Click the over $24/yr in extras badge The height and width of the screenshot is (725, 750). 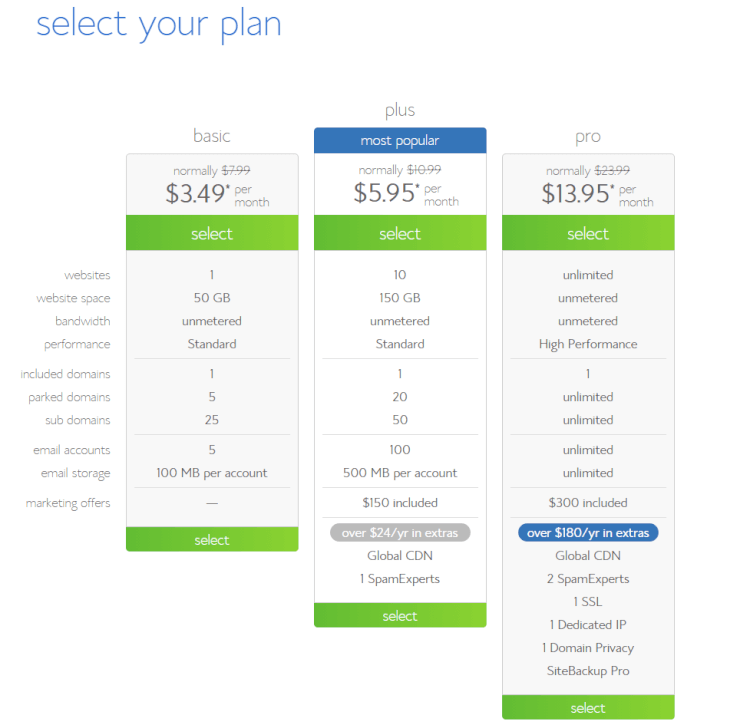coord(400,533)
